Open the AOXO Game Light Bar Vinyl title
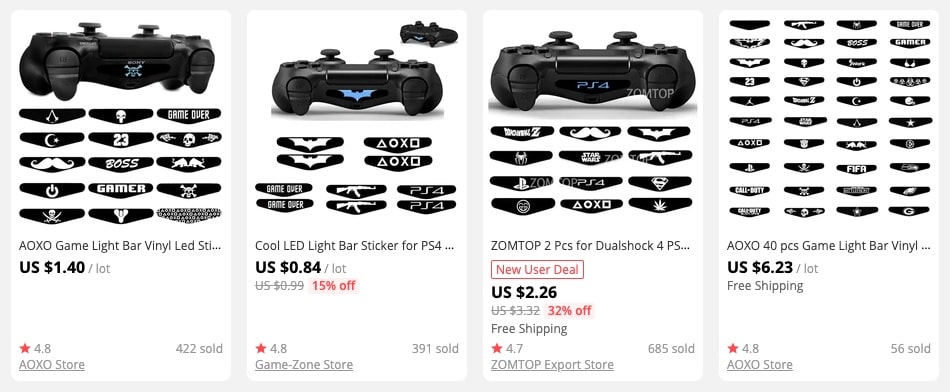This screenshot has height=392, width=950. [120, 246]
